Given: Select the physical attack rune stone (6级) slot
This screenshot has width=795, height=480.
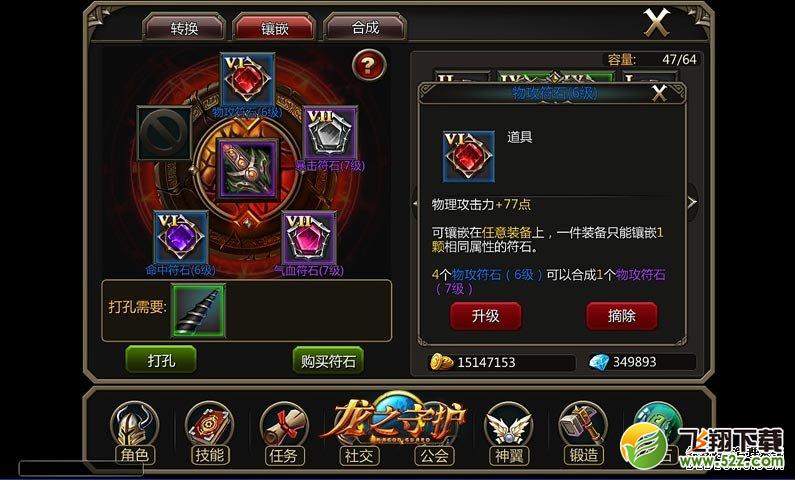Looking at the screenshot, I should [248, 80].
